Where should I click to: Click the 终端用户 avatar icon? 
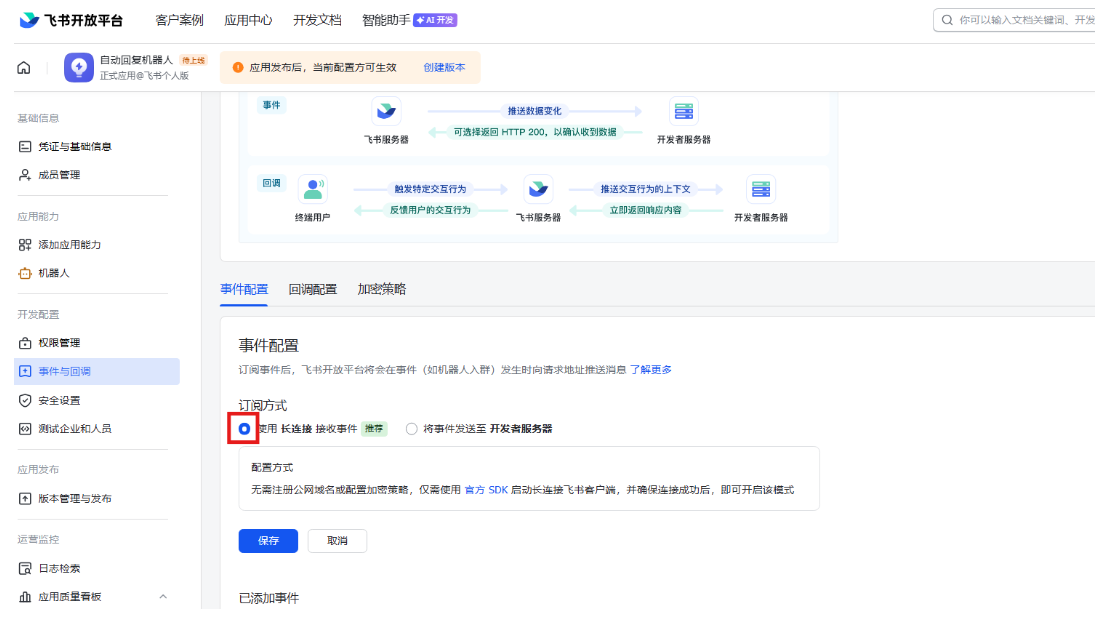tap(313, 189)
